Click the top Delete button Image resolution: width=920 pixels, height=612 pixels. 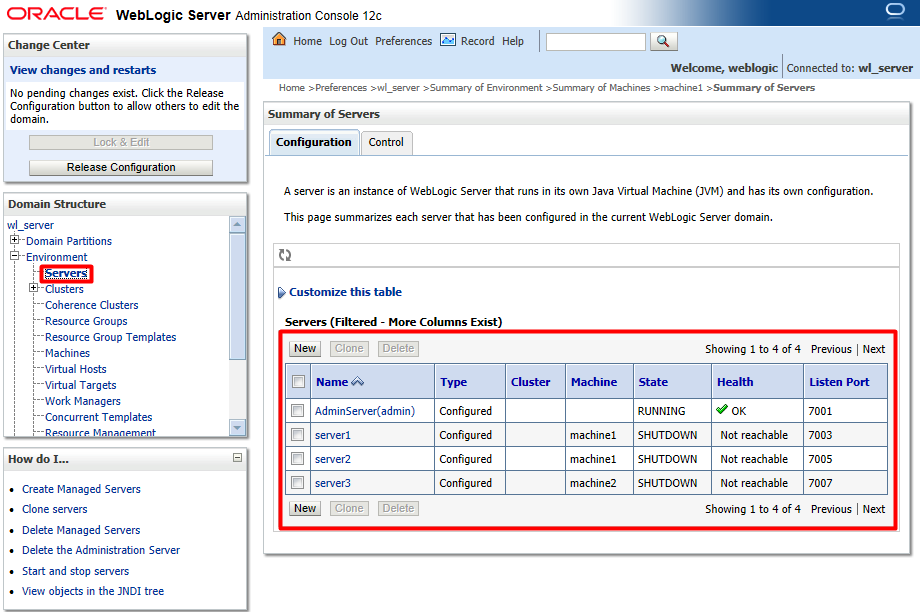tap(398, 349)
